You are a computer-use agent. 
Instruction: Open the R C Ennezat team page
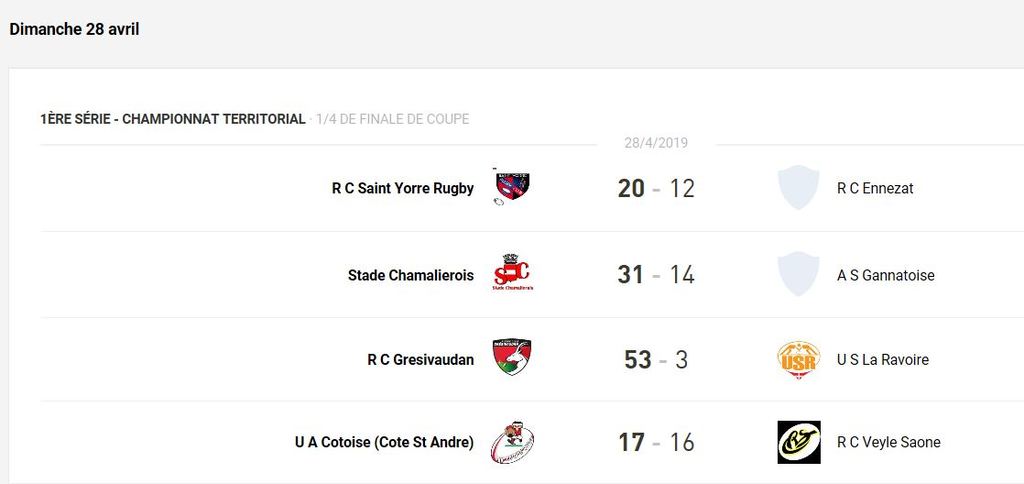pos(875,188)
